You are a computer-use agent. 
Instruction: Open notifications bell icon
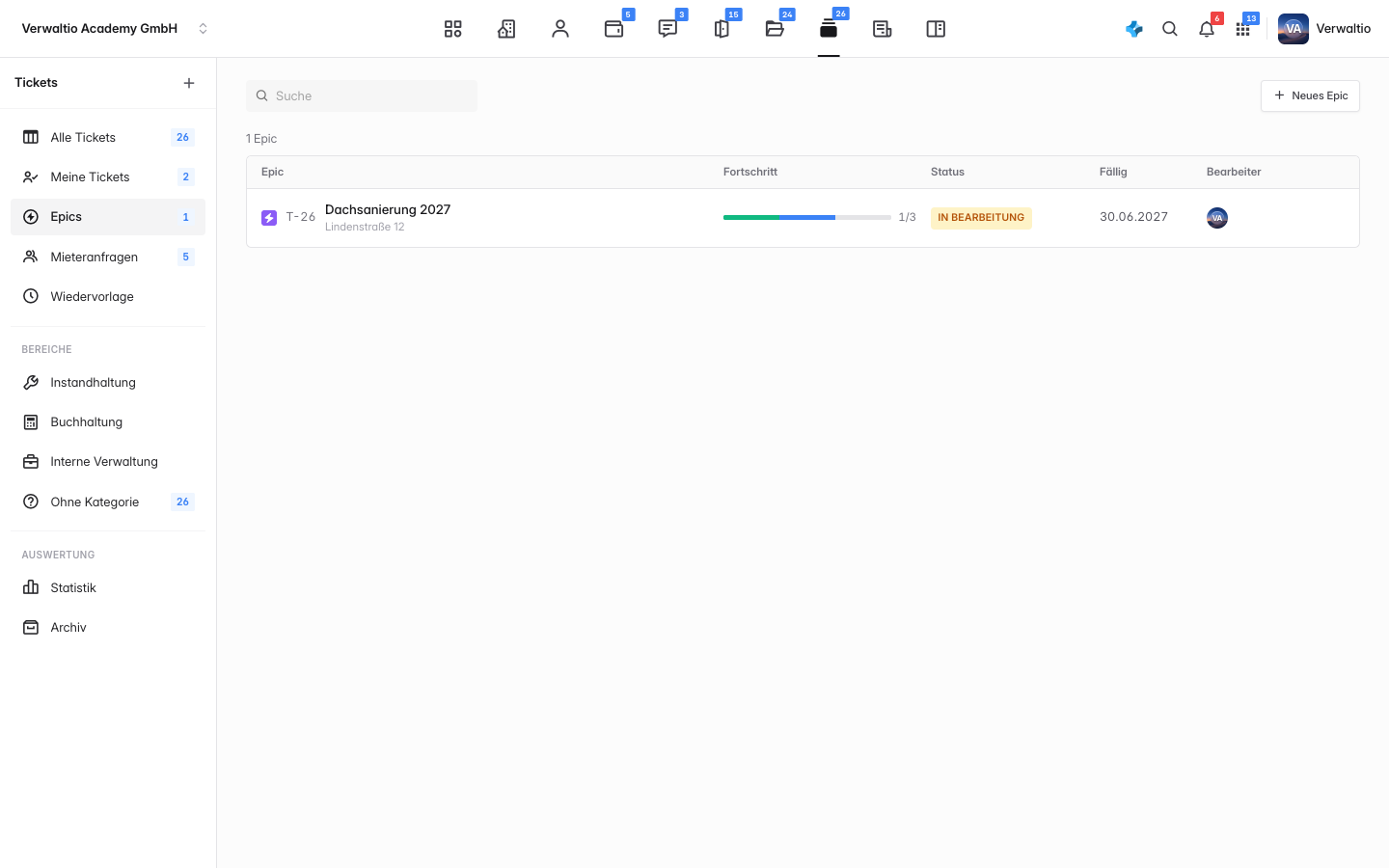1207,29
